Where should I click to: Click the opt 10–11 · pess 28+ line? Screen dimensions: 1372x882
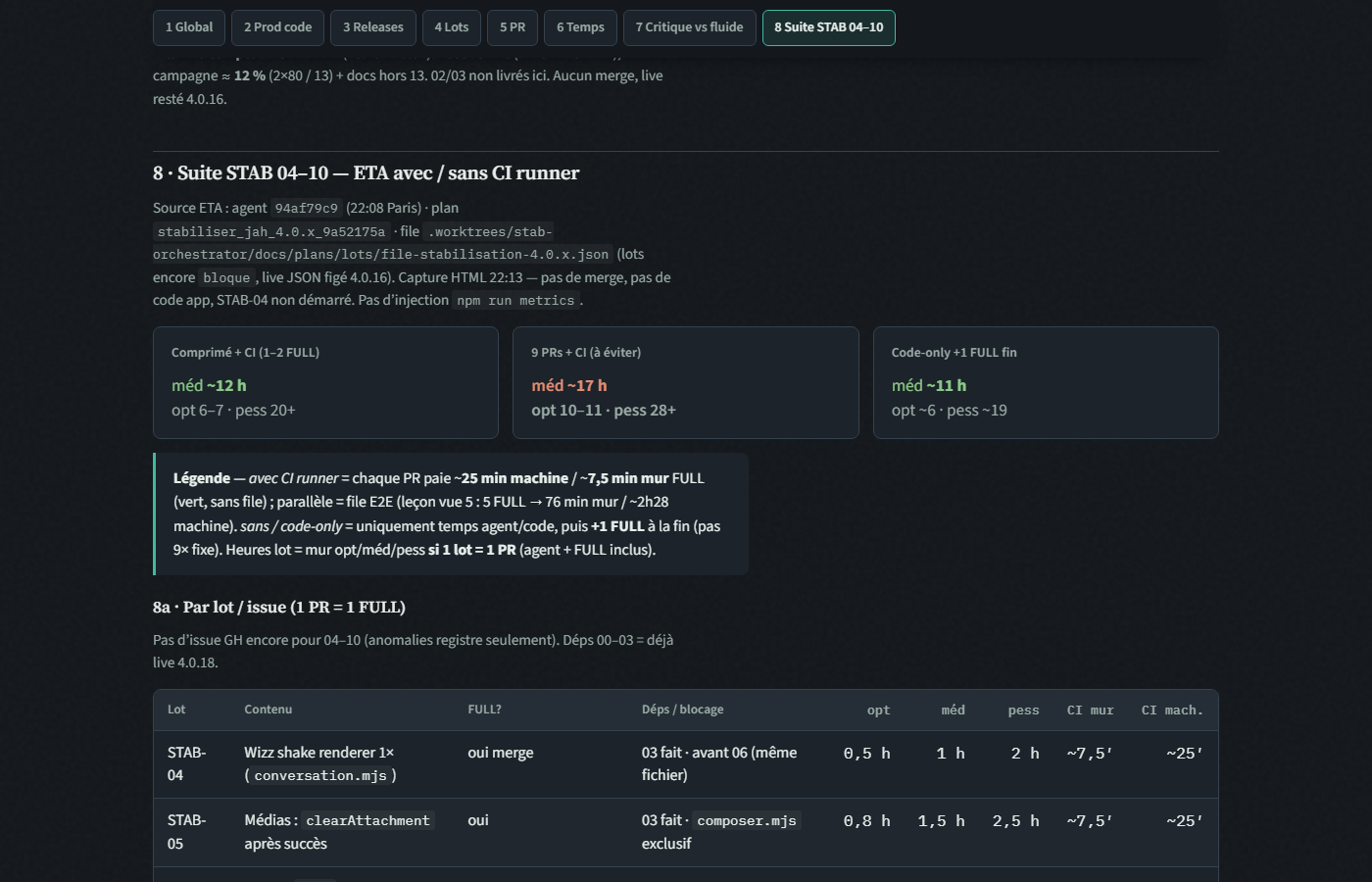[604, 411]
